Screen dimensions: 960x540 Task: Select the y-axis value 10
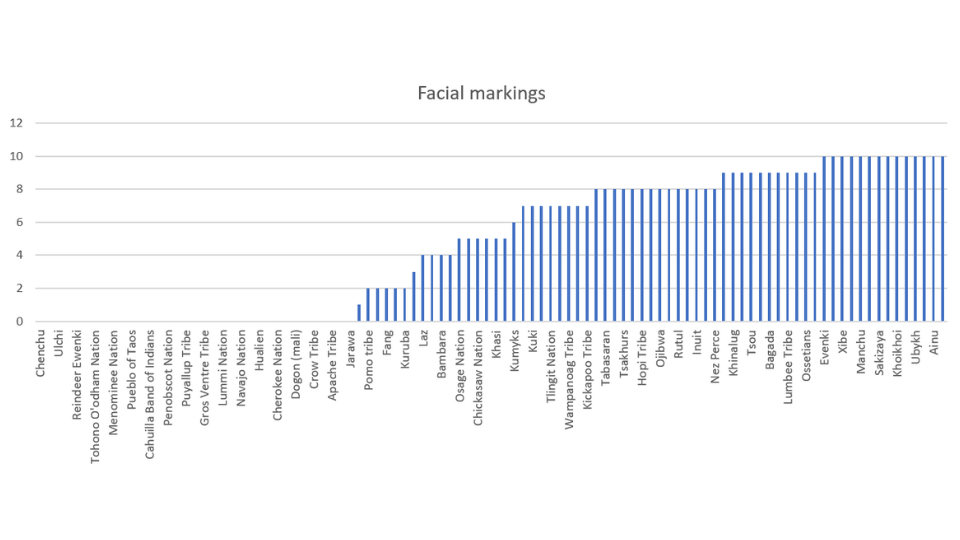pos(16,156)
